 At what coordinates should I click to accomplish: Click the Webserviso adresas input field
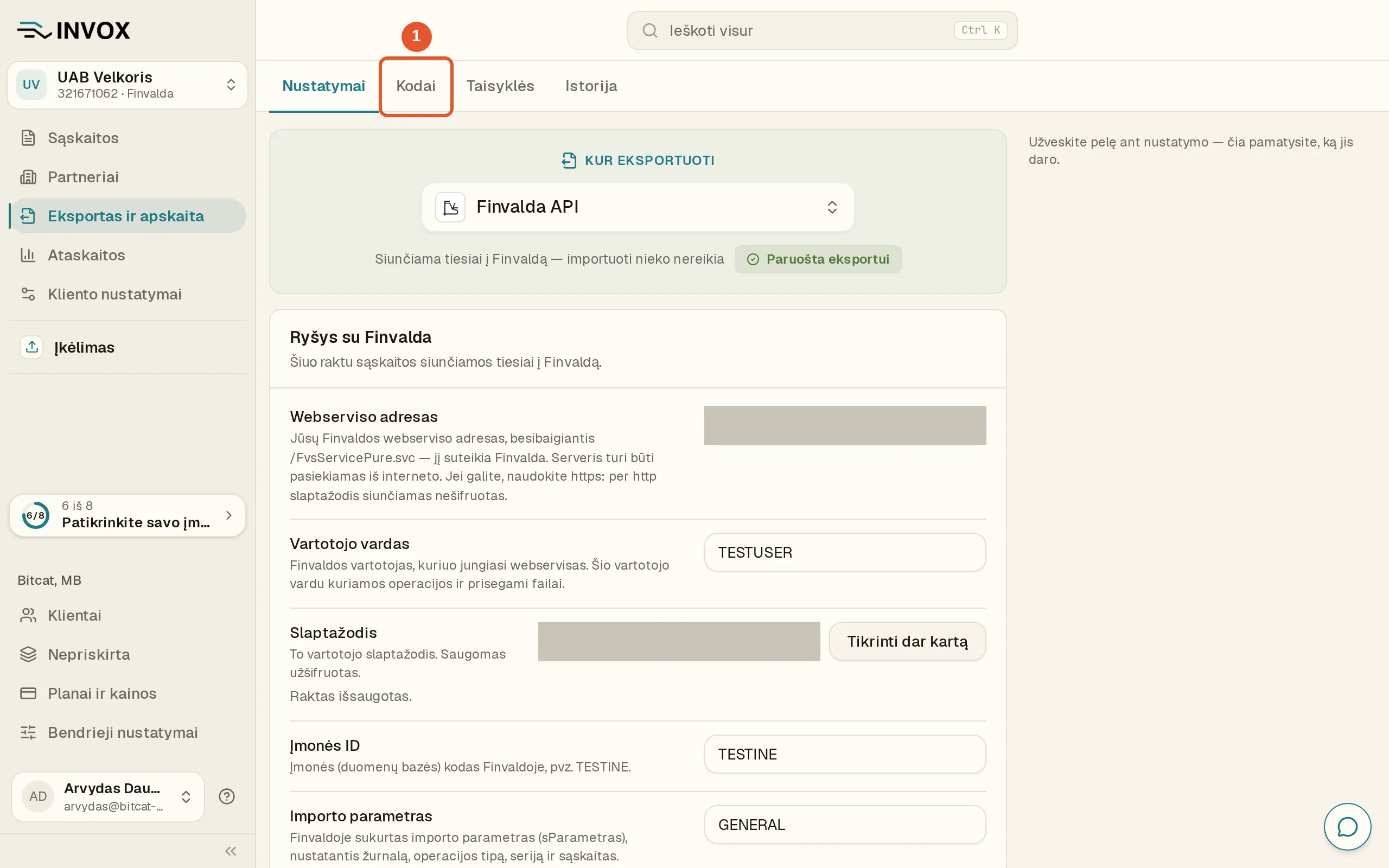pyautogui.click(x=845, y=425)
